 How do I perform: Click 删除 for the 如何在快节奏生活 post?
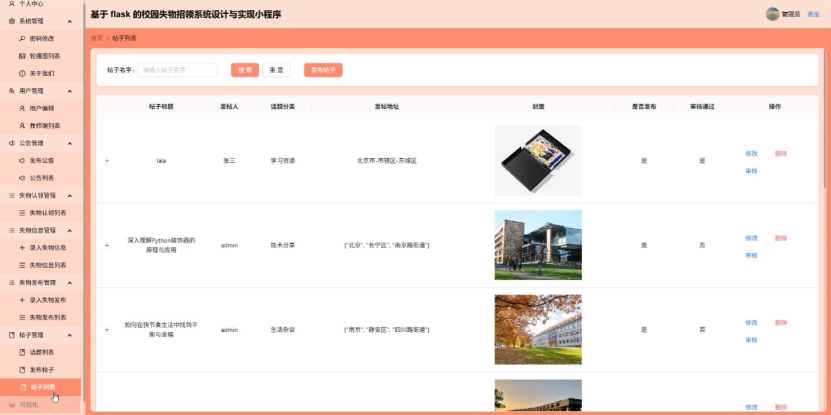point(781,322)
